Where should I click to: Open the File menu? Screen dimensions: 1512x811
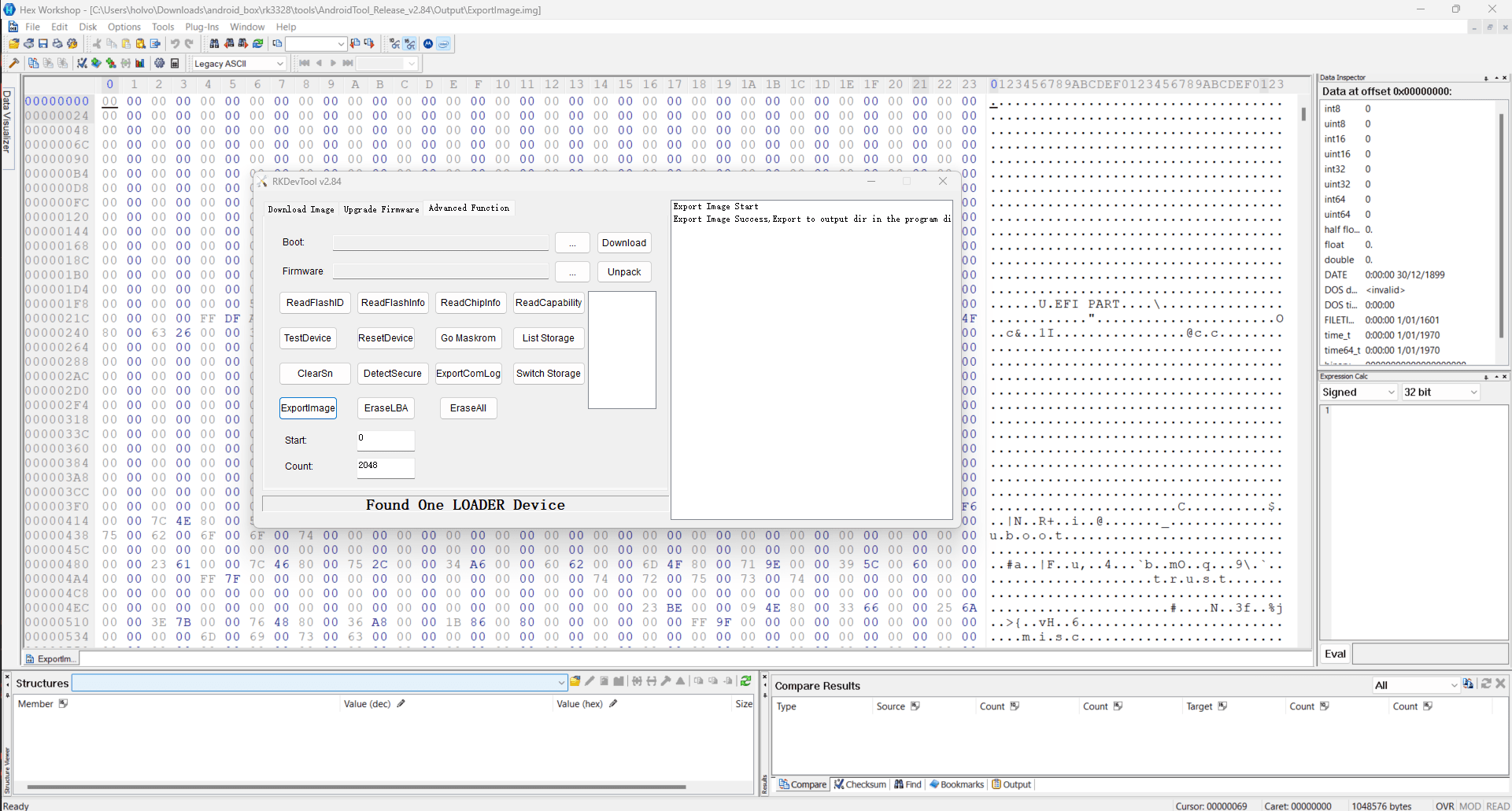pos(32,27)
